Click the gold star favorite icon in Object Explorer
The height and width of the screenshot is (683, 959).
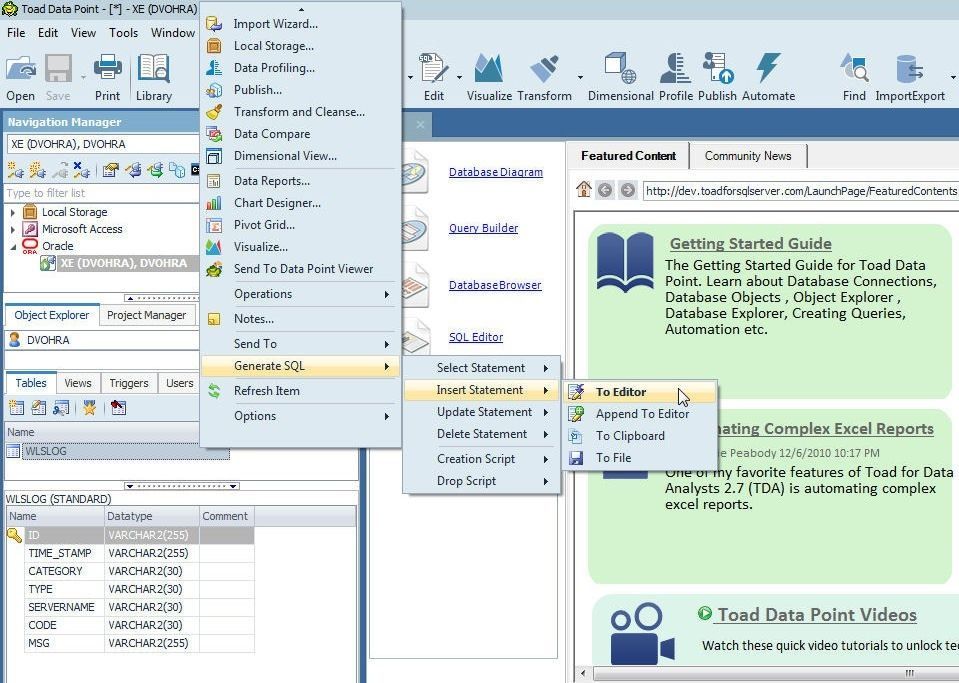(x=90, y=408)
